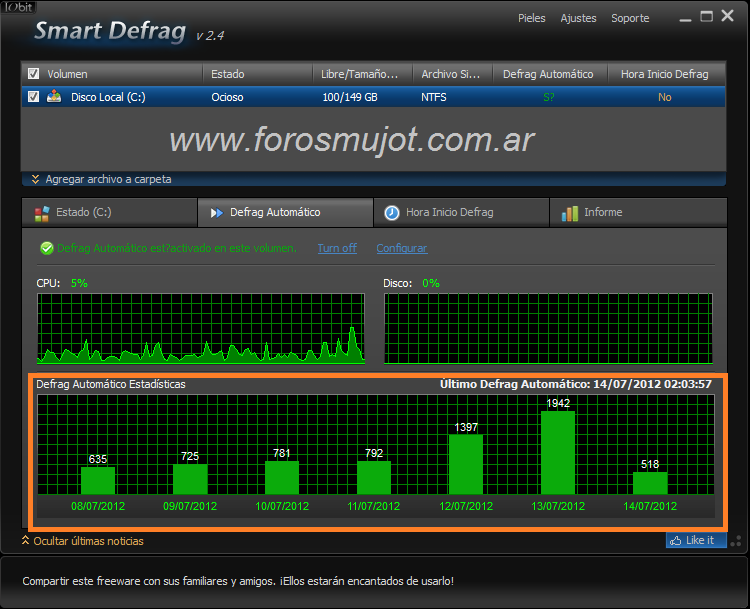The image size is (750, 609).
Task: Click the Libre/Tamaño column header
Action: click(359, 74)
